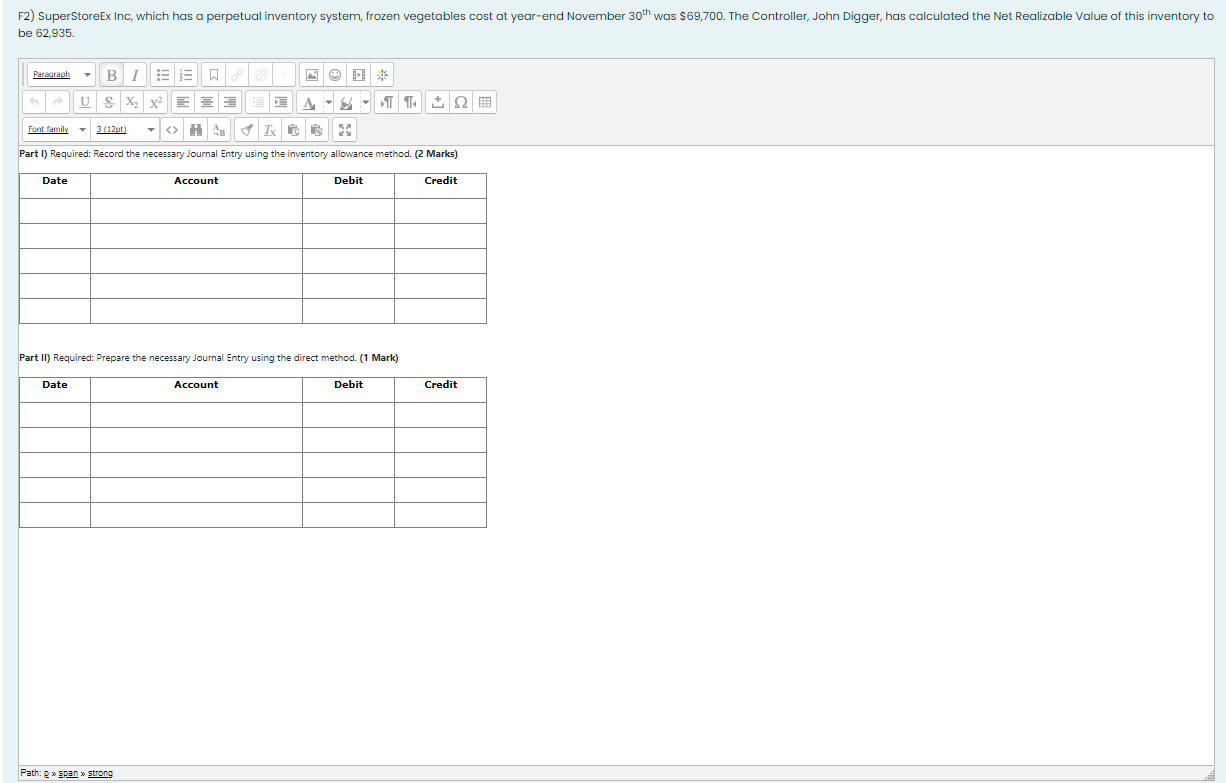Click the redo arrow
Image resolution: width=1226 pixels, height=783 pixels.
tap(58, 102)
